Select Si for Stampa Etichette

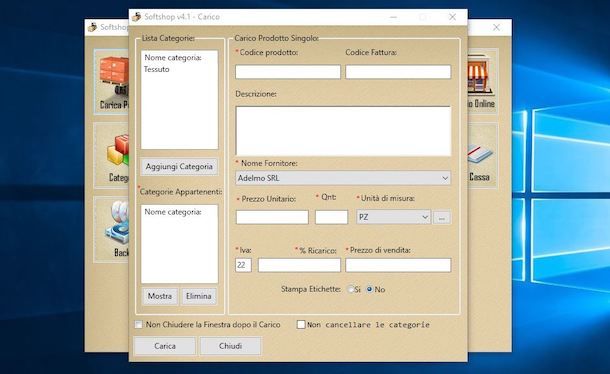pos(351,289)
